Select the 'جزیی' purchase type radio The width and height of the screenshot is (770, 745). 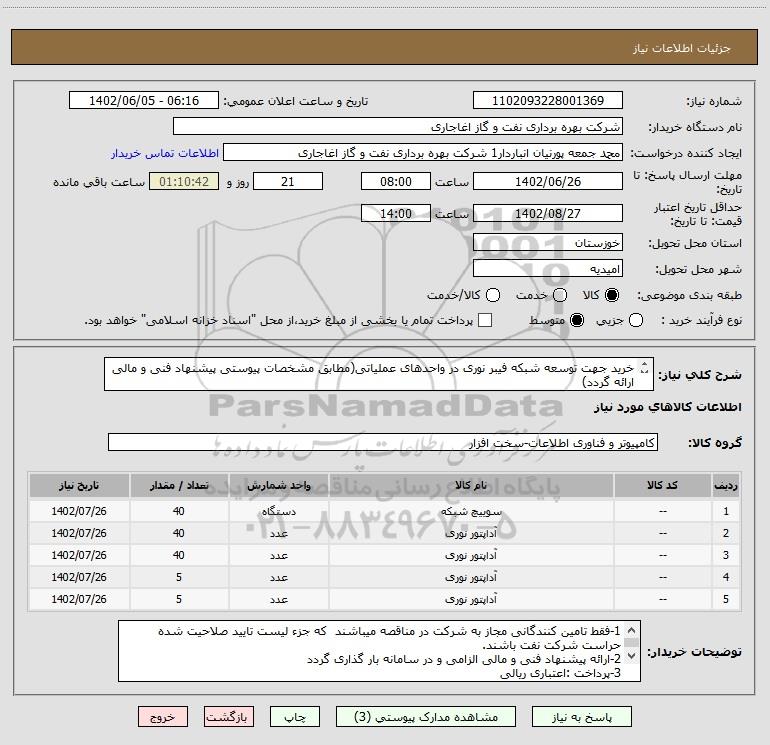(x=636, y=320)
